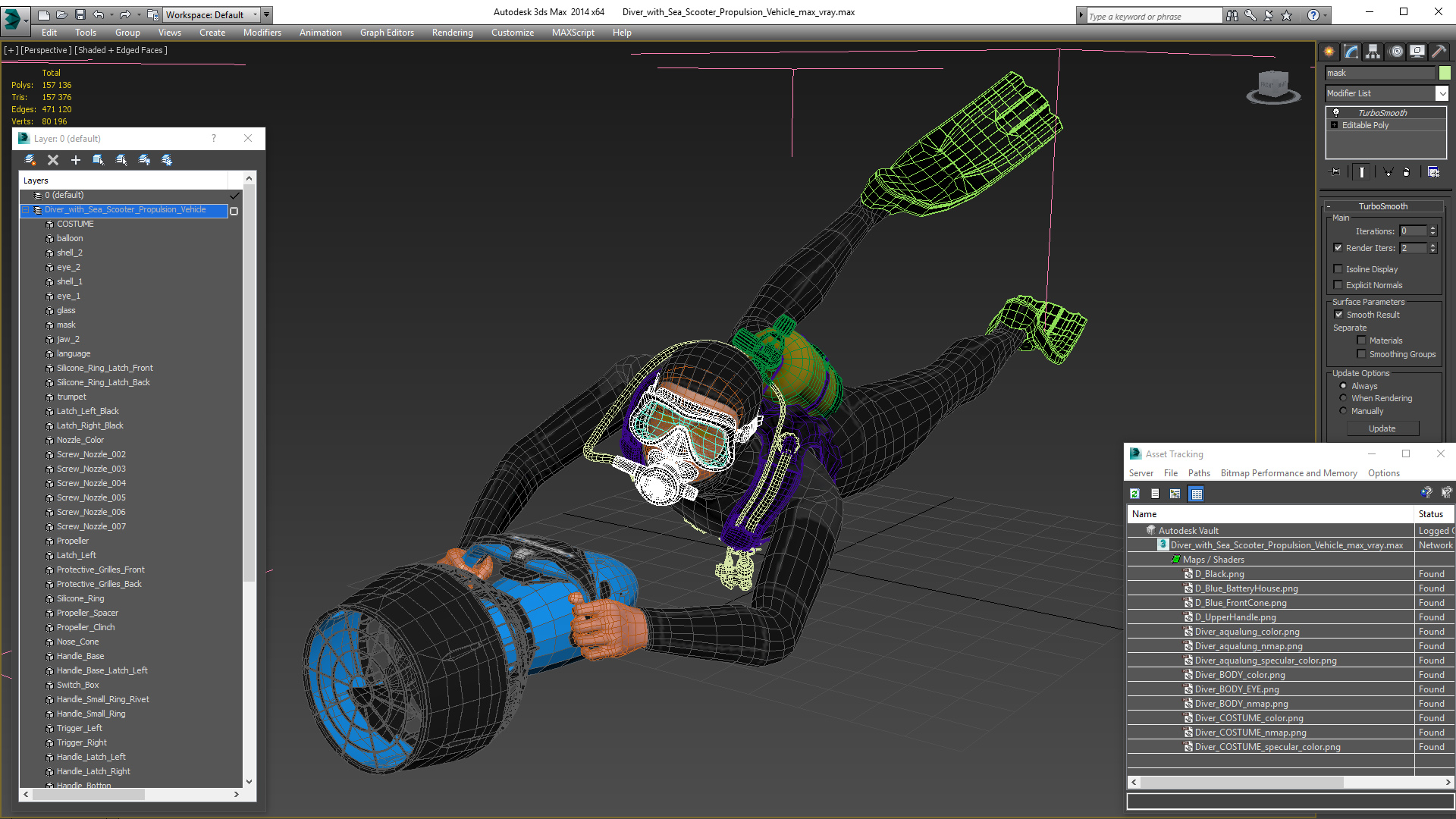This screenshot has height=819, width=1456.
Task: Select the Always update option
Action: pyautogui.click(x=1344, y=386)
